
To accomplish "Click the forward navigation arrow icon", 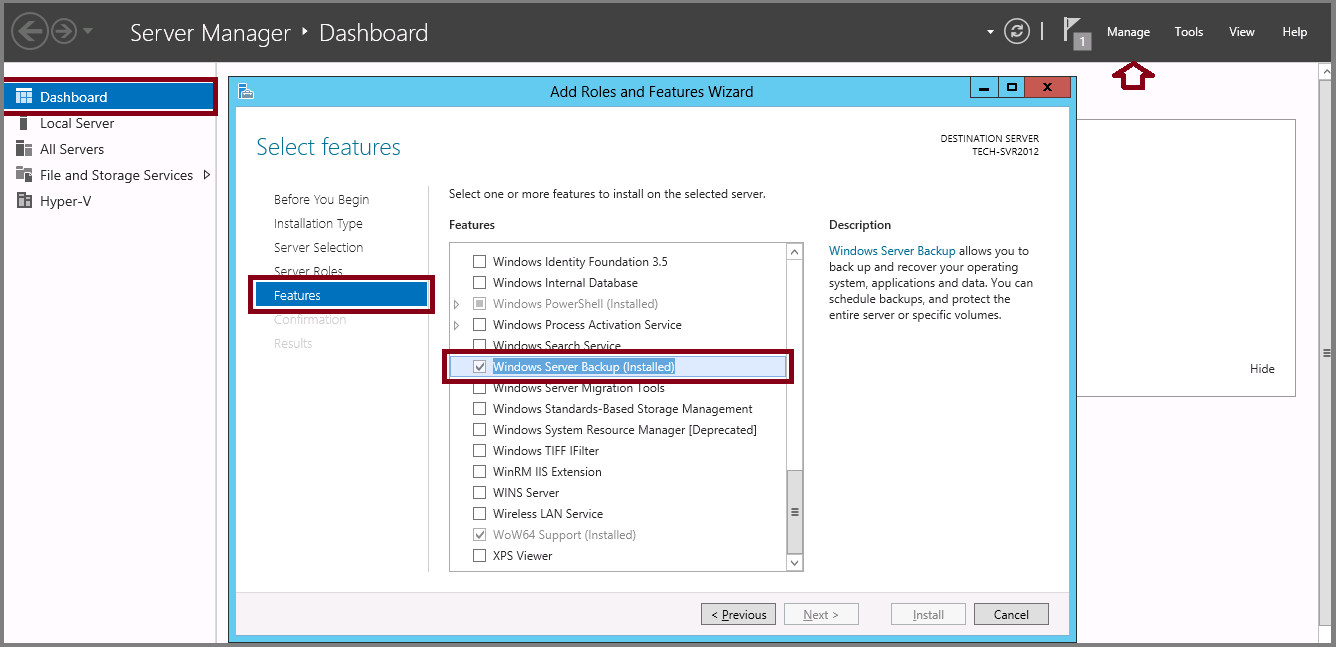I will [x=64, y=32].
